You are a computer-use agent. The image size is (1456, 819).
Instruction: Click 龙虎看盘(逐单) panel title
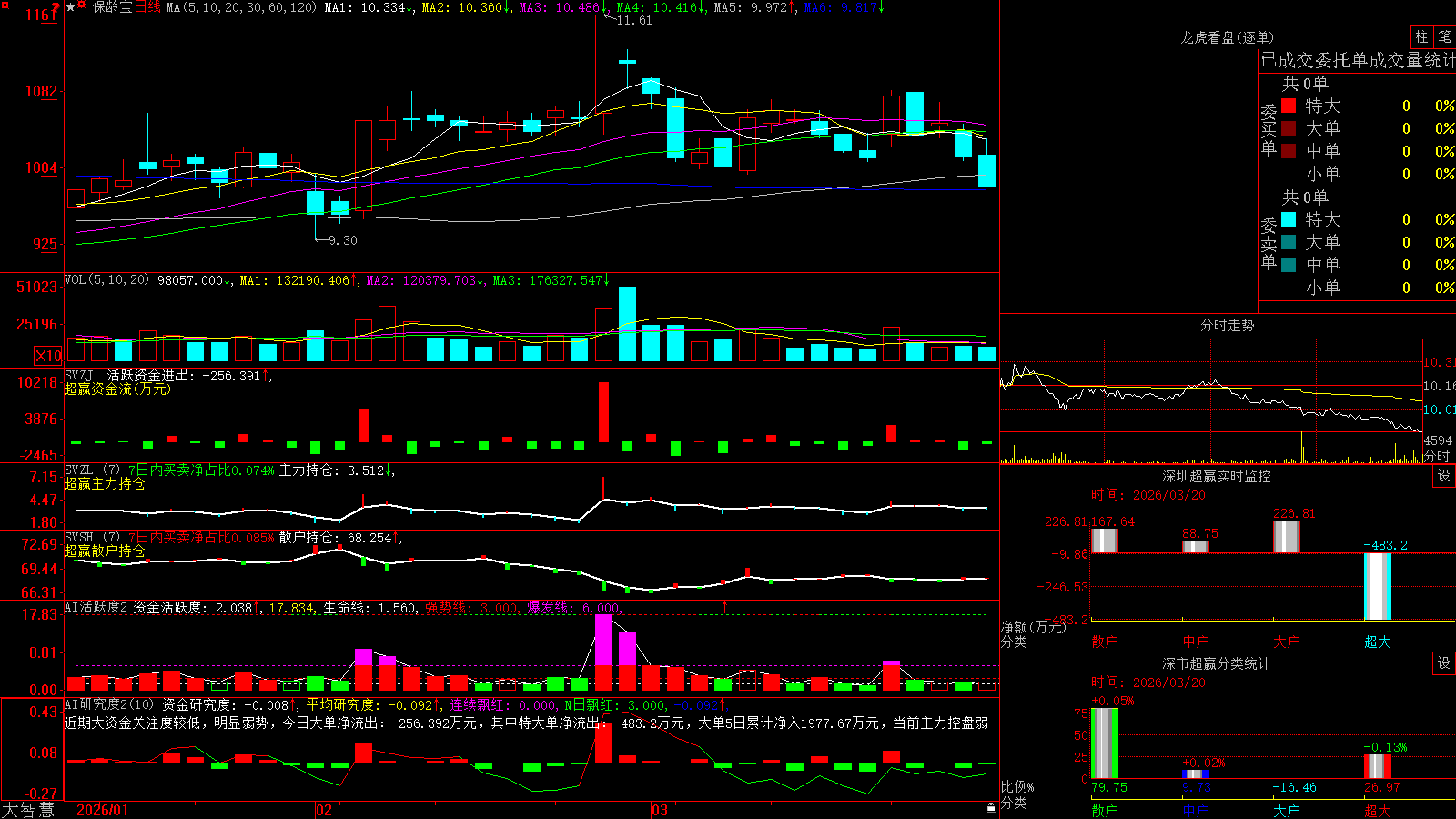[1227, 37]
